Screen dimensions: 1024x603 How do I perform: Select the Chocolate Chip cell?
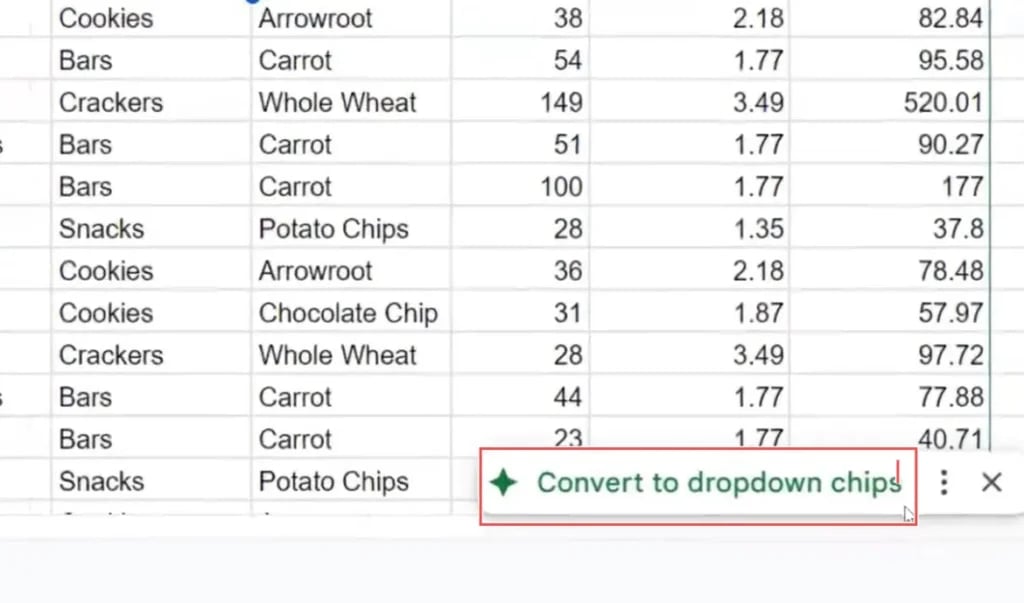point(348,313)
